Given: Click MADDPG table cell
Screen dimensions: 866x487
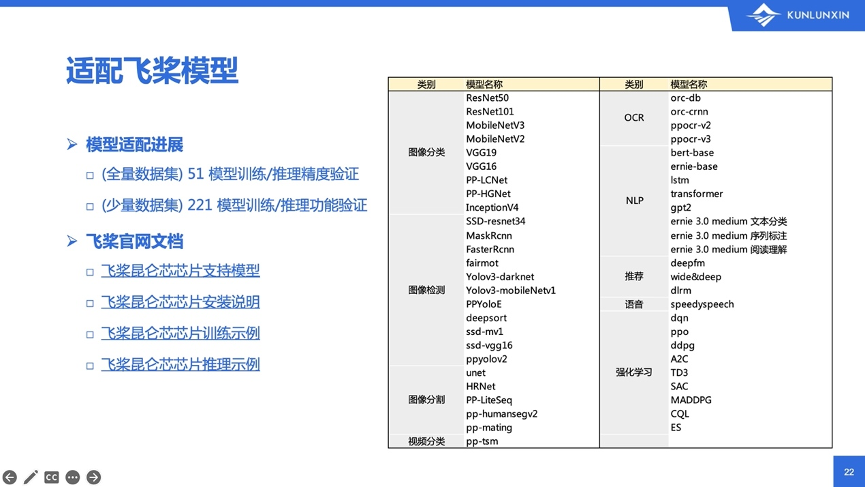Looking at the screenshot, I should point(691,400).
